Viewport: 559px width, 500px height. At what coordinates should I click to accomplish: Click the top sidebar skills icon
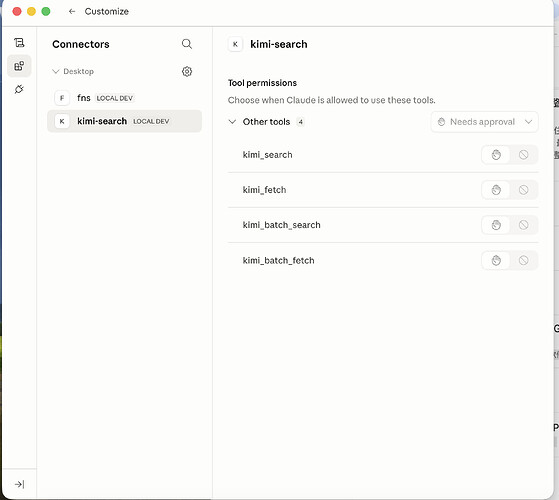coord(19,43)
